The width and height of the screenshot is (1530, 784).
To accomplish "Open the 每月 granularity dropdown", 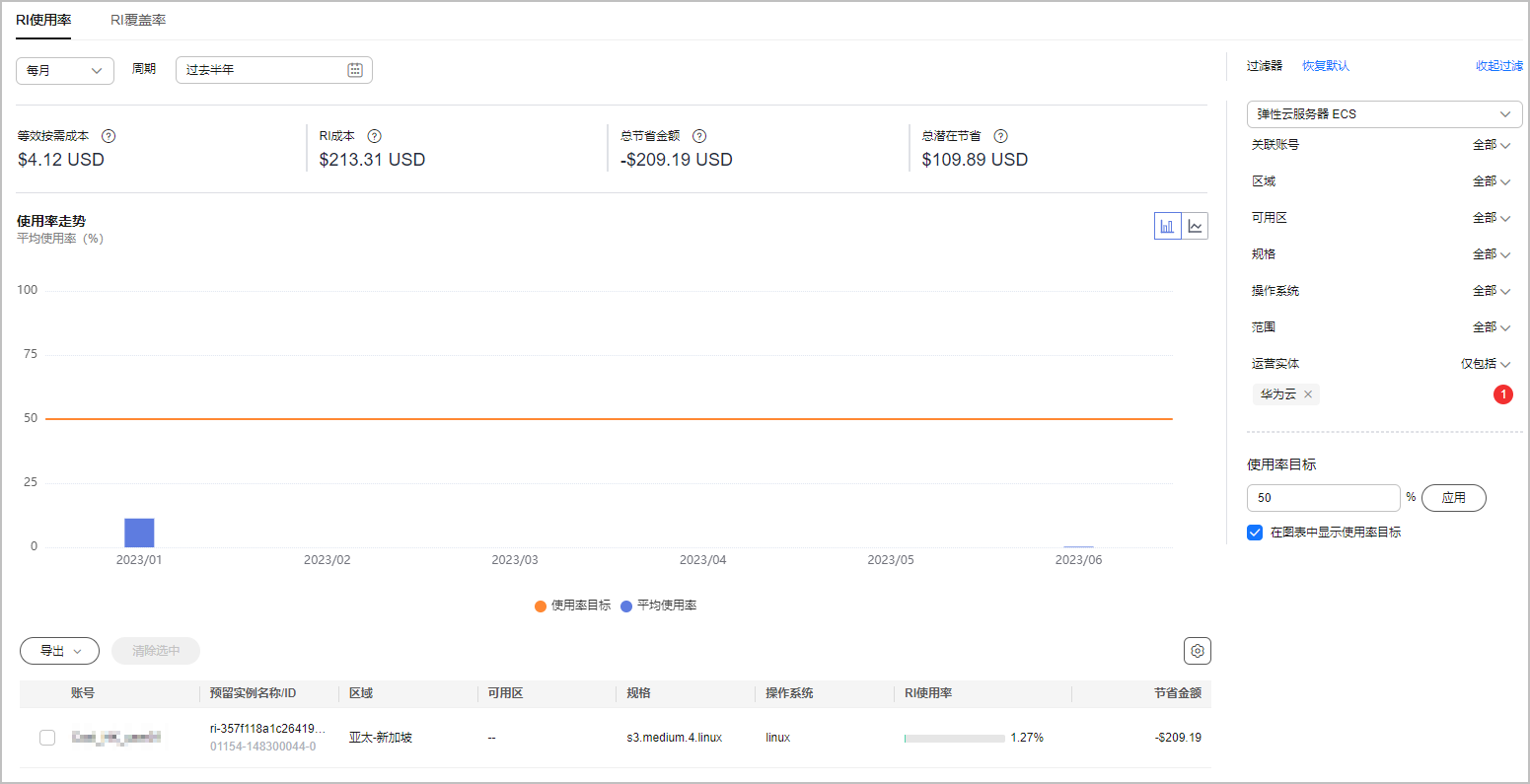I will coord(64,70).
